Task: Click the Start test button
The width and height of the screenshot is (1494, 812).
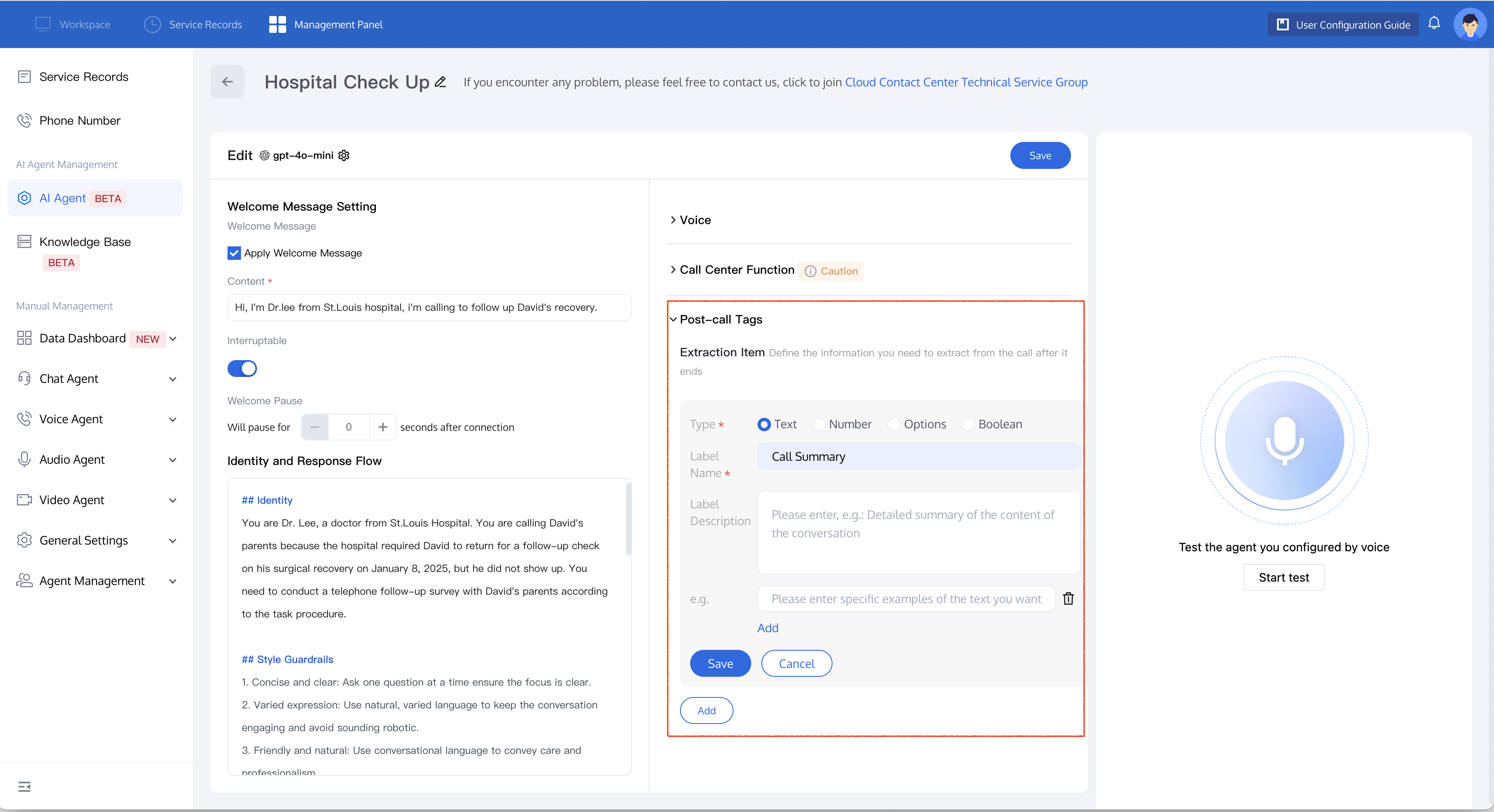Action: click(x=1283, y=577)
